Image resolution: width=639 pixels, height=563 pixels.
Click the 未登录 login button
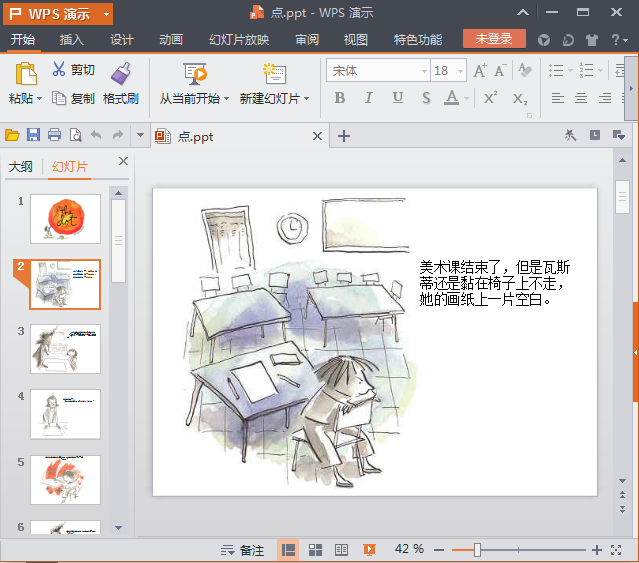click(x=494, y=39)
